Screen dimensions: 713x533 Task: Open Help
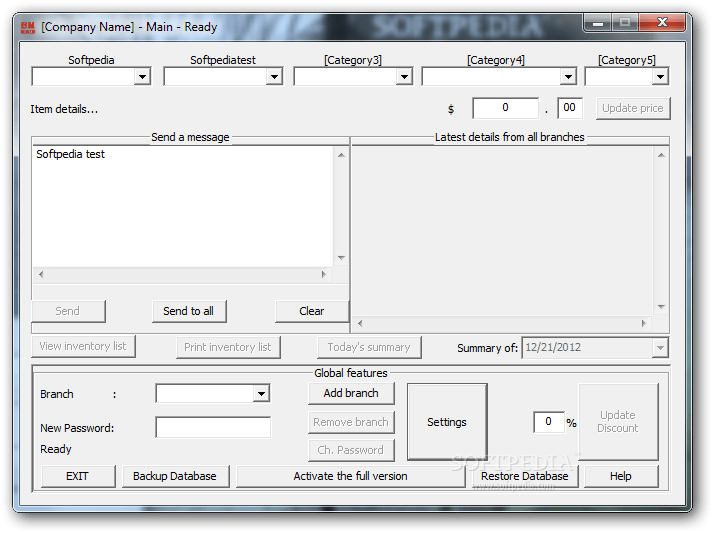[621, 476]
